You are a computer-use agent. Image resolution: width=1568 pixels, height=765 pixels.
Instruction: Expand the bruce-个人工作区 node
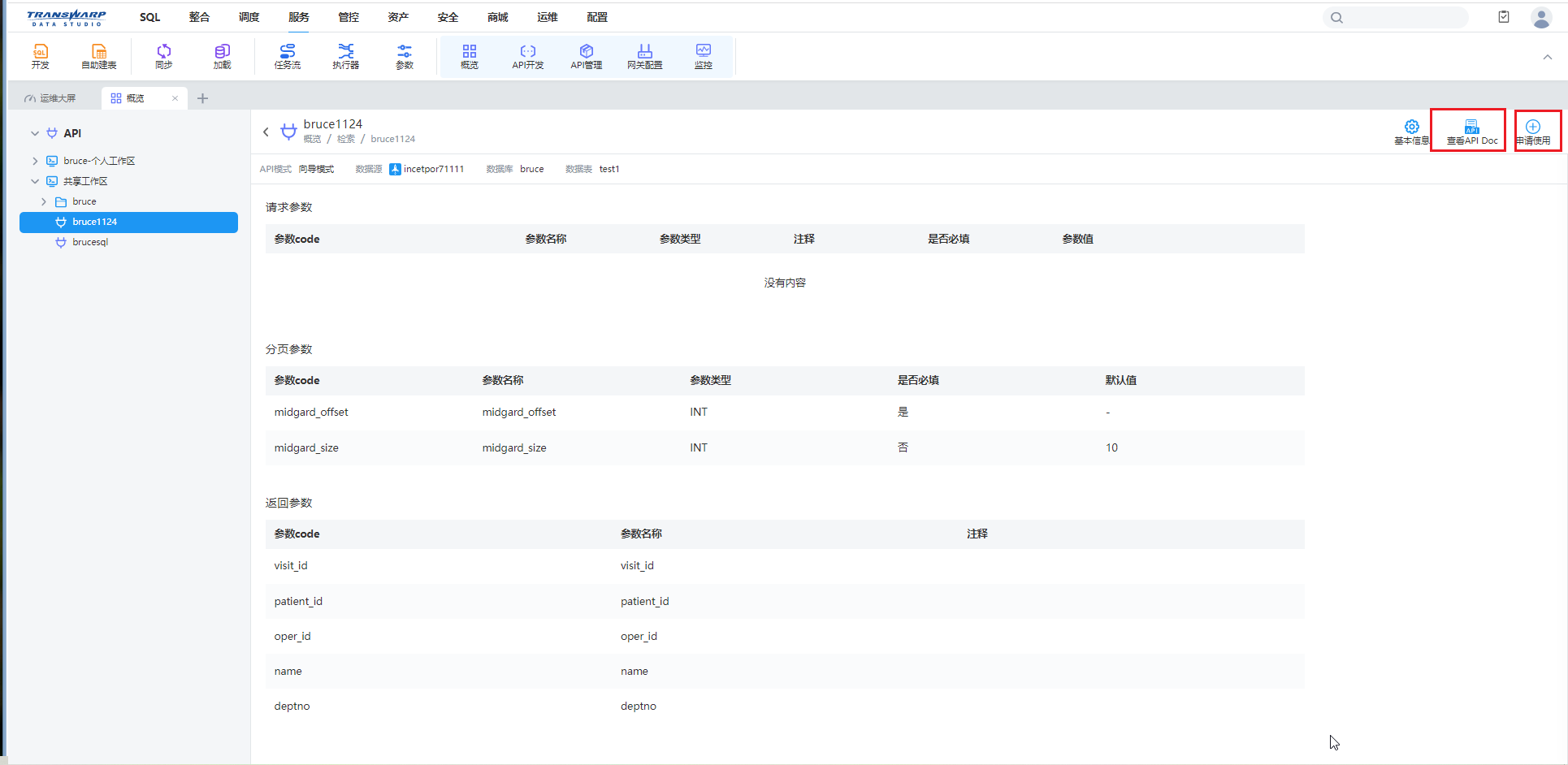click(35, 161)
